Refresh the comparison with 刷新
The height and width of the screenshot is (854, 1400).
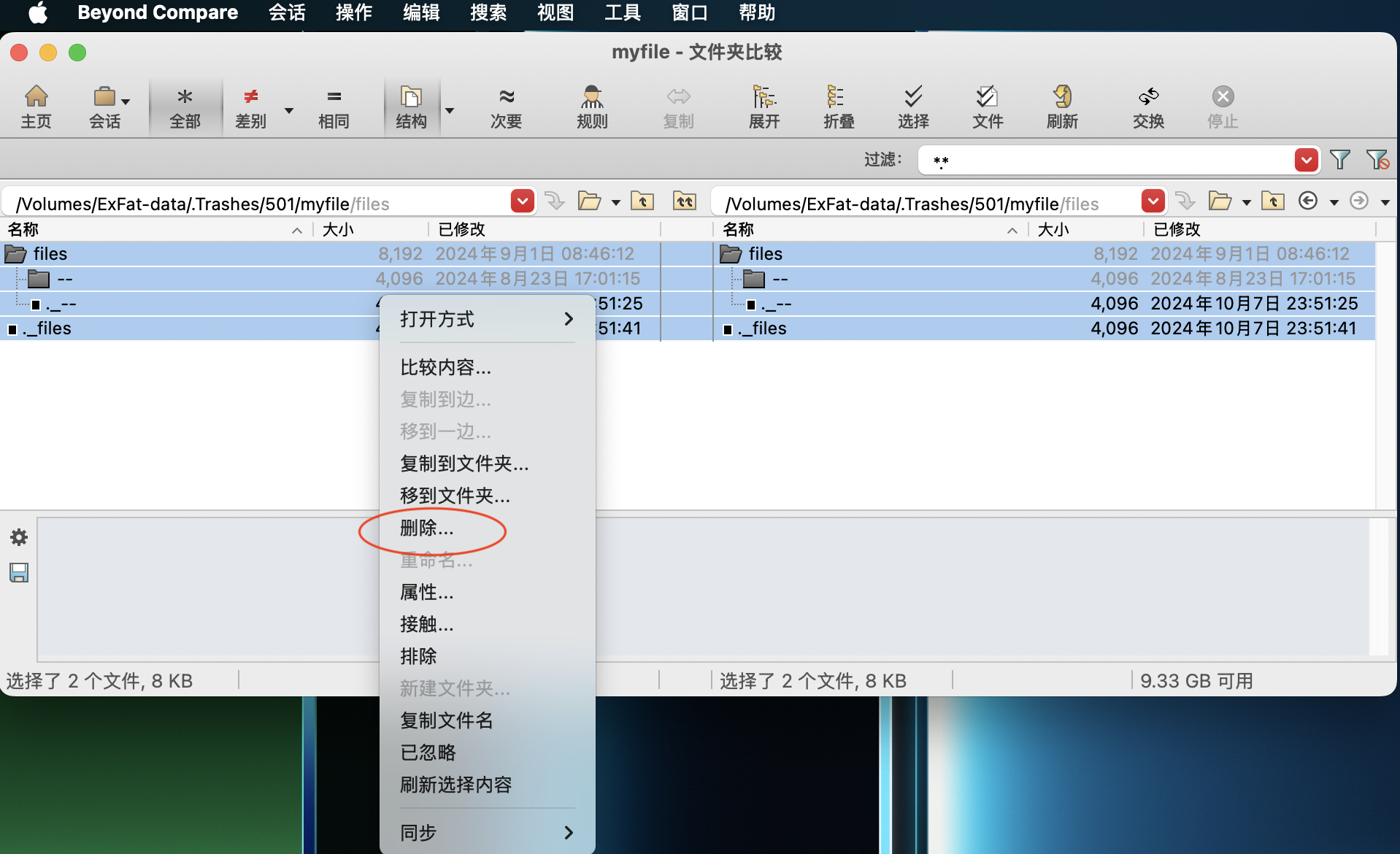pyautogui.click(x=1062, y=107)
